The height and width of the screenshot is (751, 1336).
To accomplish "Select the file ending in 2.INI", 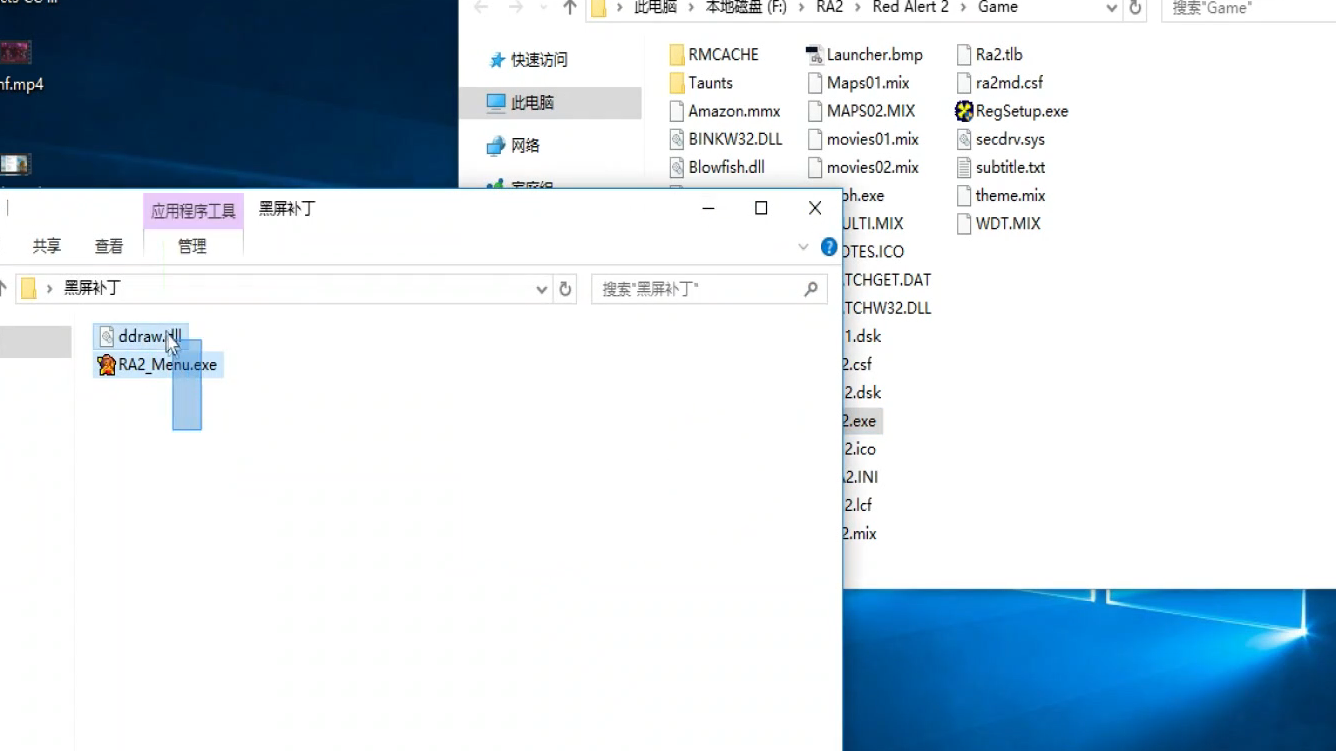I will pyautogui.click(x=861, y=477).
